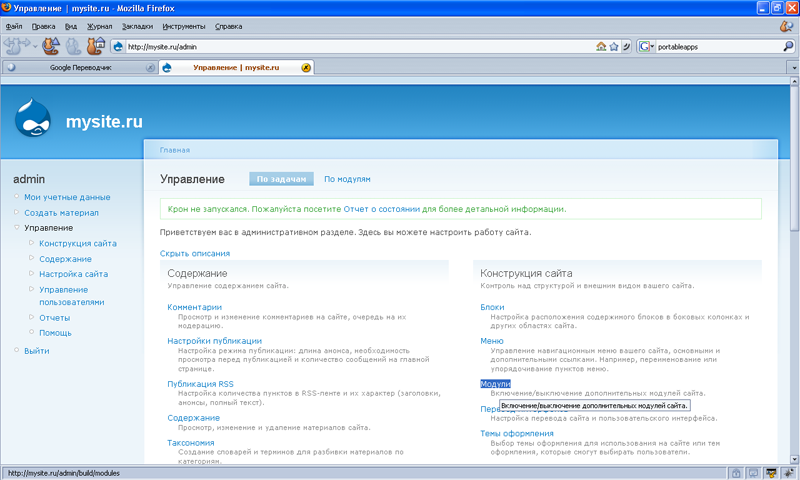The width and height of the screenshot is (800, 480).
Task: Open the Отчет о состоянии link
Action: pyautogui.click(x=382, y=209)
